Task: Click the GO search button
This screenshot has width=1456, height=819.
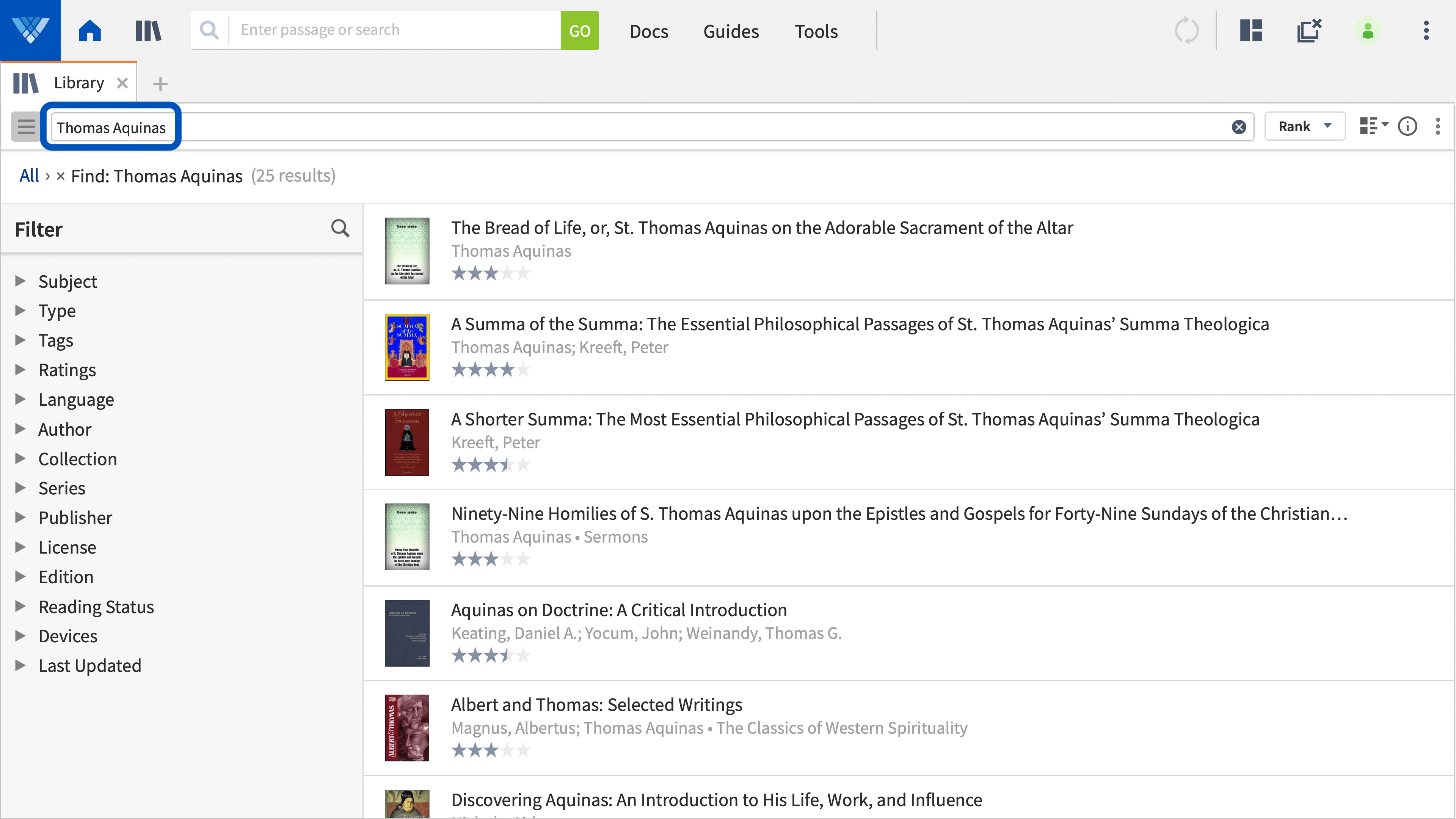Action: click(579, 30)
